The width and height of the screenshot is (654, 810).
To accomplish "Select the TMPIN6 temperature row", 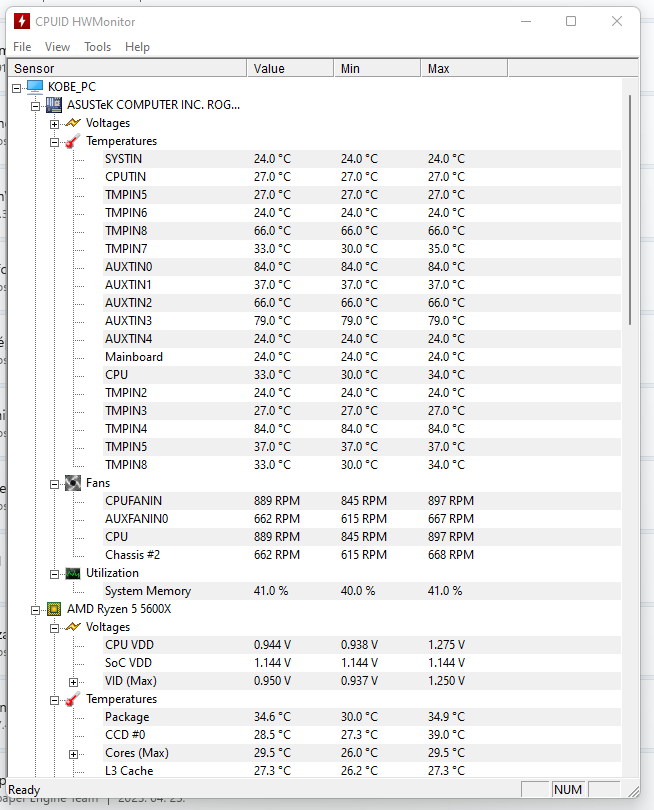I will pos(362,213).
